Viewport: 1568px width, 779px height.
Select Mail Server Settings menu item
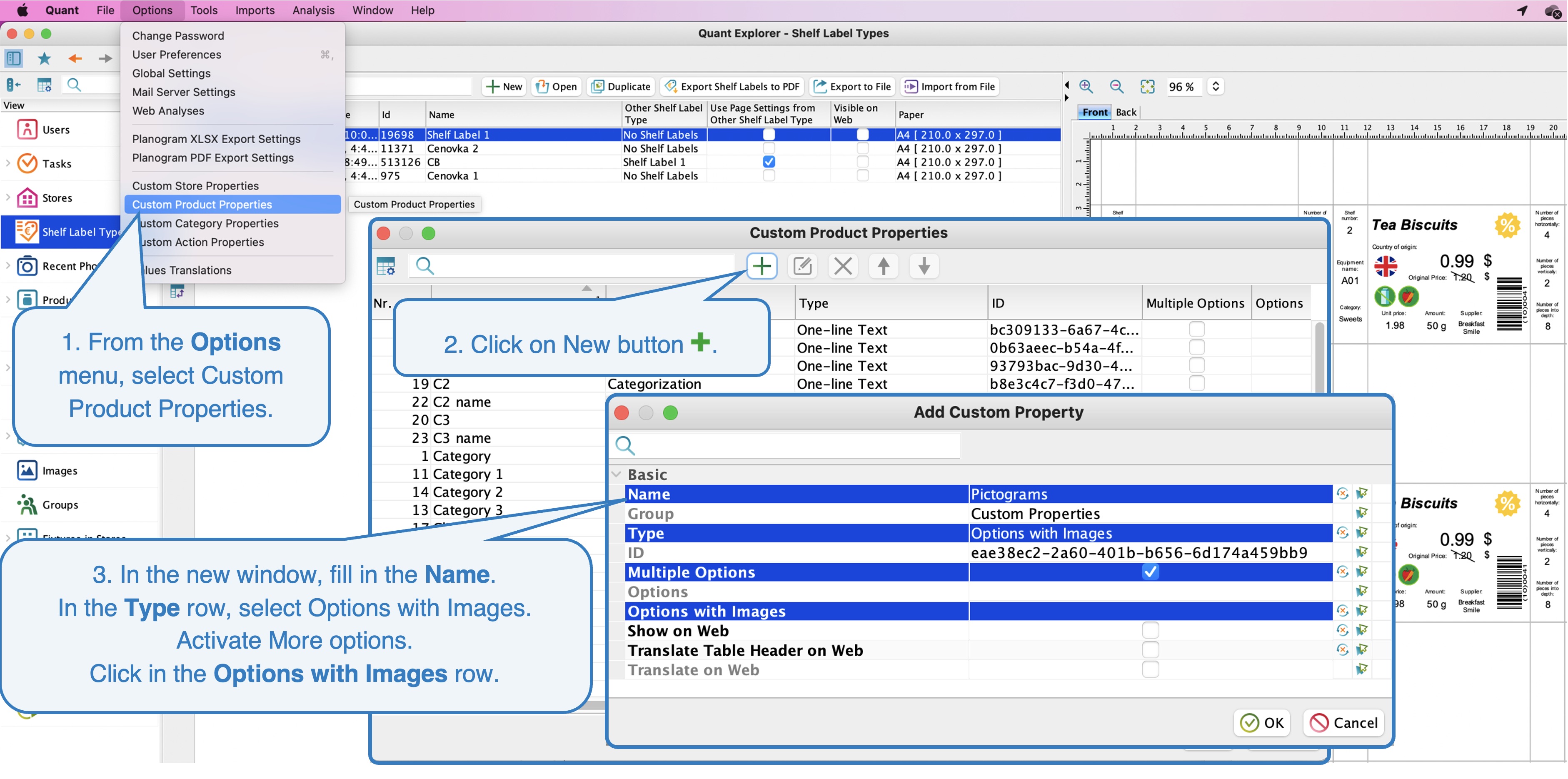pos(183,92)
